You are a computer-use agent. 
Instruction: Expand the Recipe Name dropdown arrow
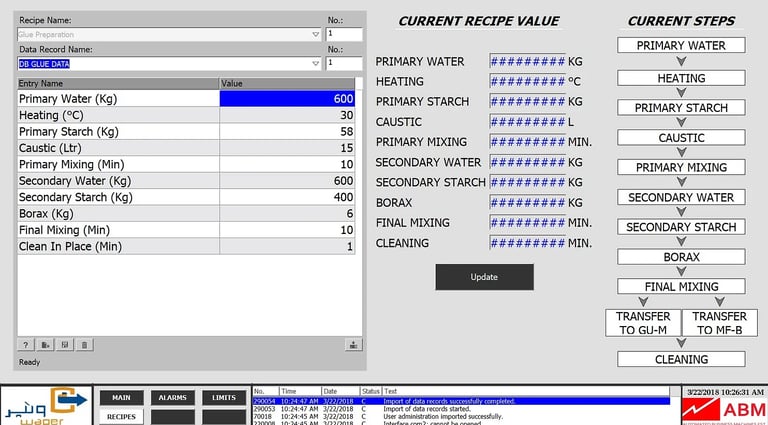click(315, 35)
